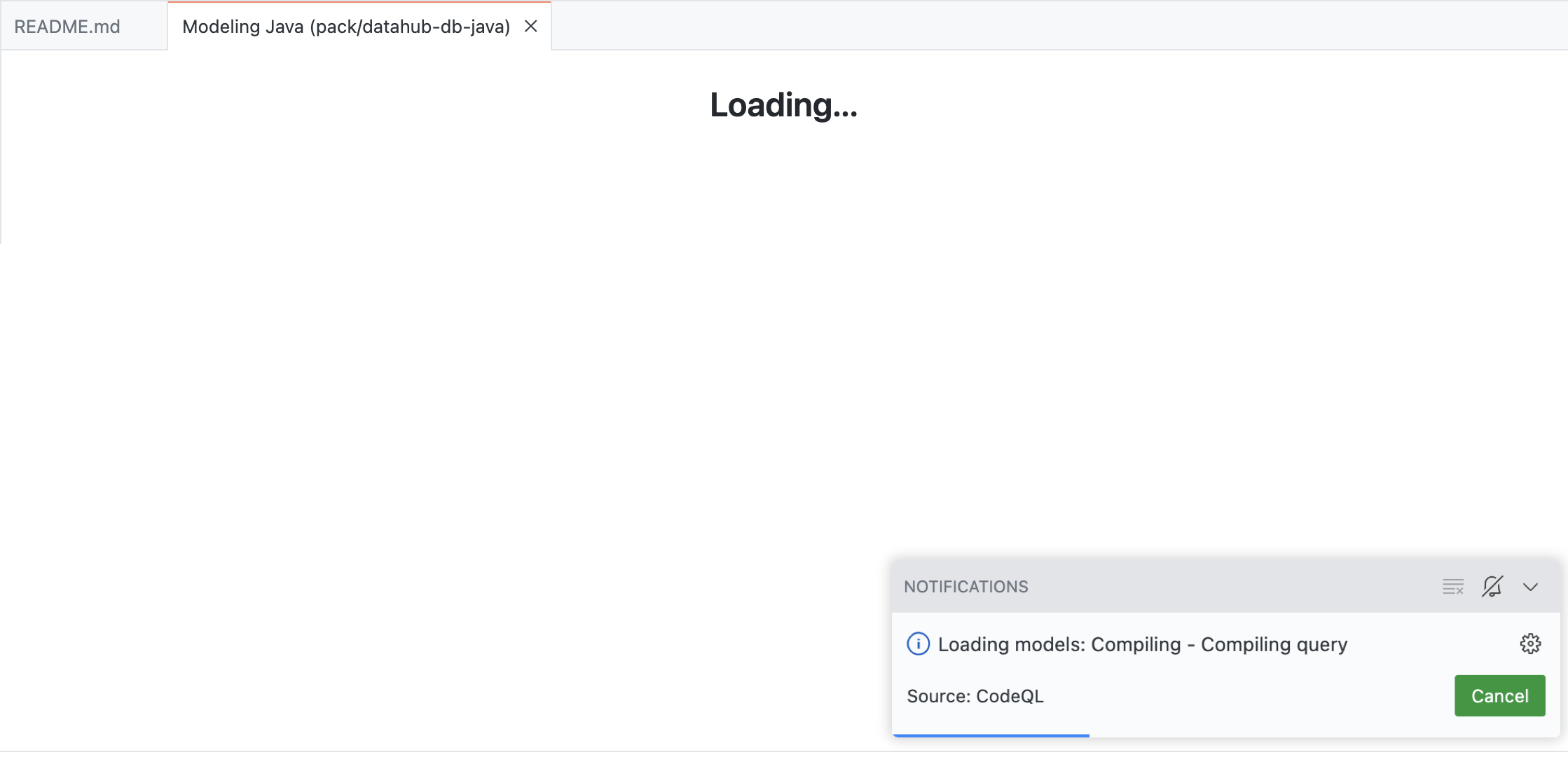Open notification gear settings menu

(1530, 644)
